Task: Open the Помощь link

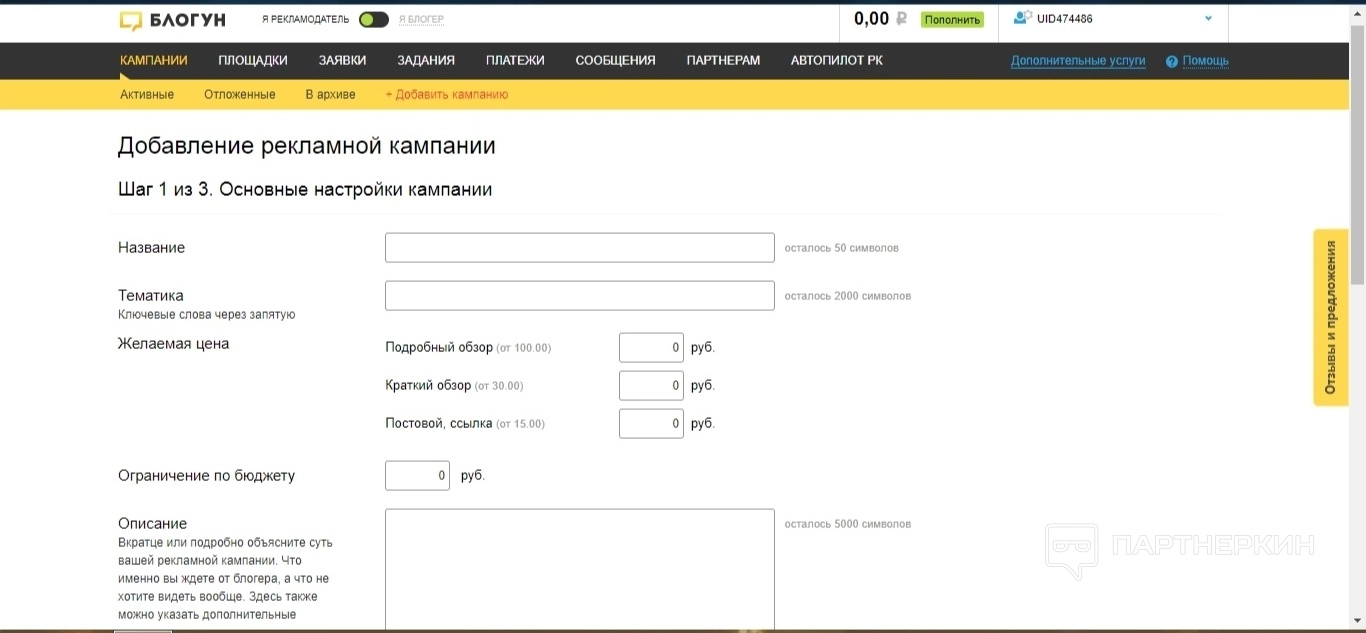Action: click(1205, 61)
